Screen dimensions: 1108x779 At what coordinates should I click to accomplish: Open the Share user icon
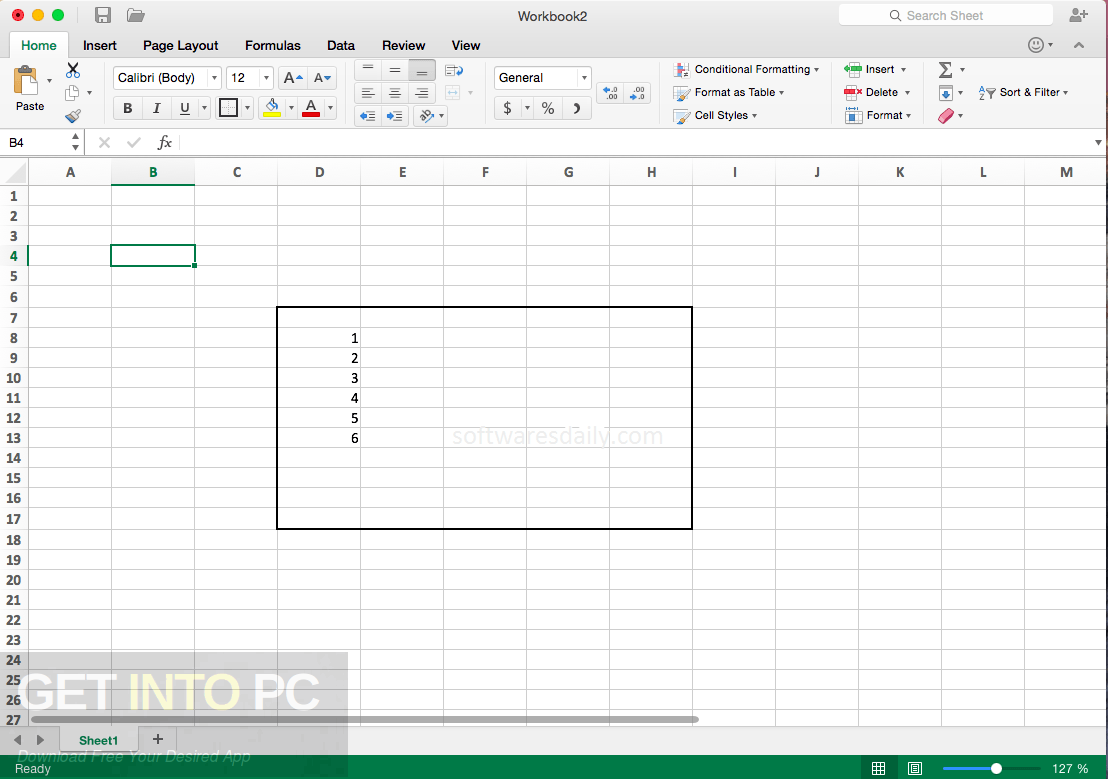[x=1078, y=15]
